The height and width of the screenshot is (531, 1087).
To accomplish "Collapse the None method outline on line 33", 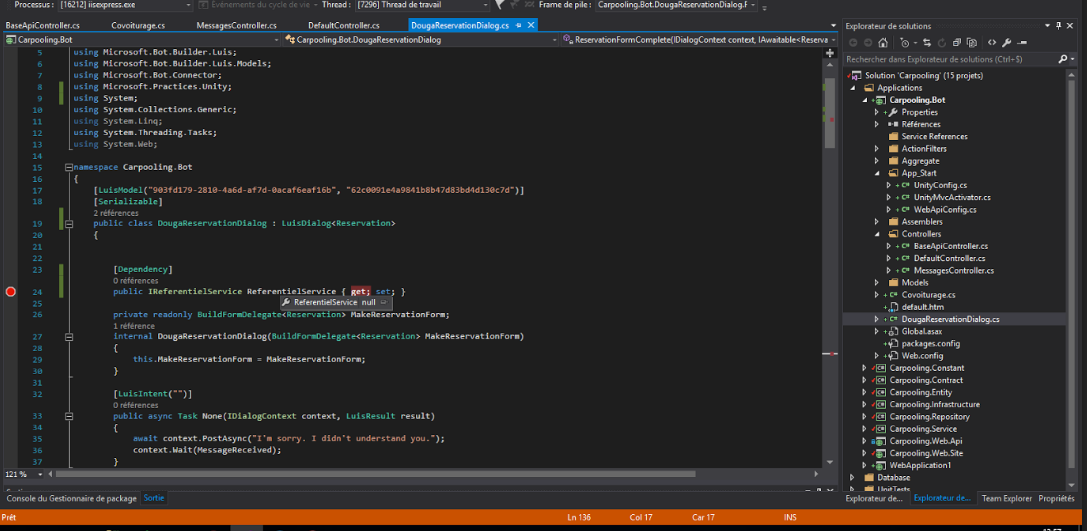I will tap(69, 416).
